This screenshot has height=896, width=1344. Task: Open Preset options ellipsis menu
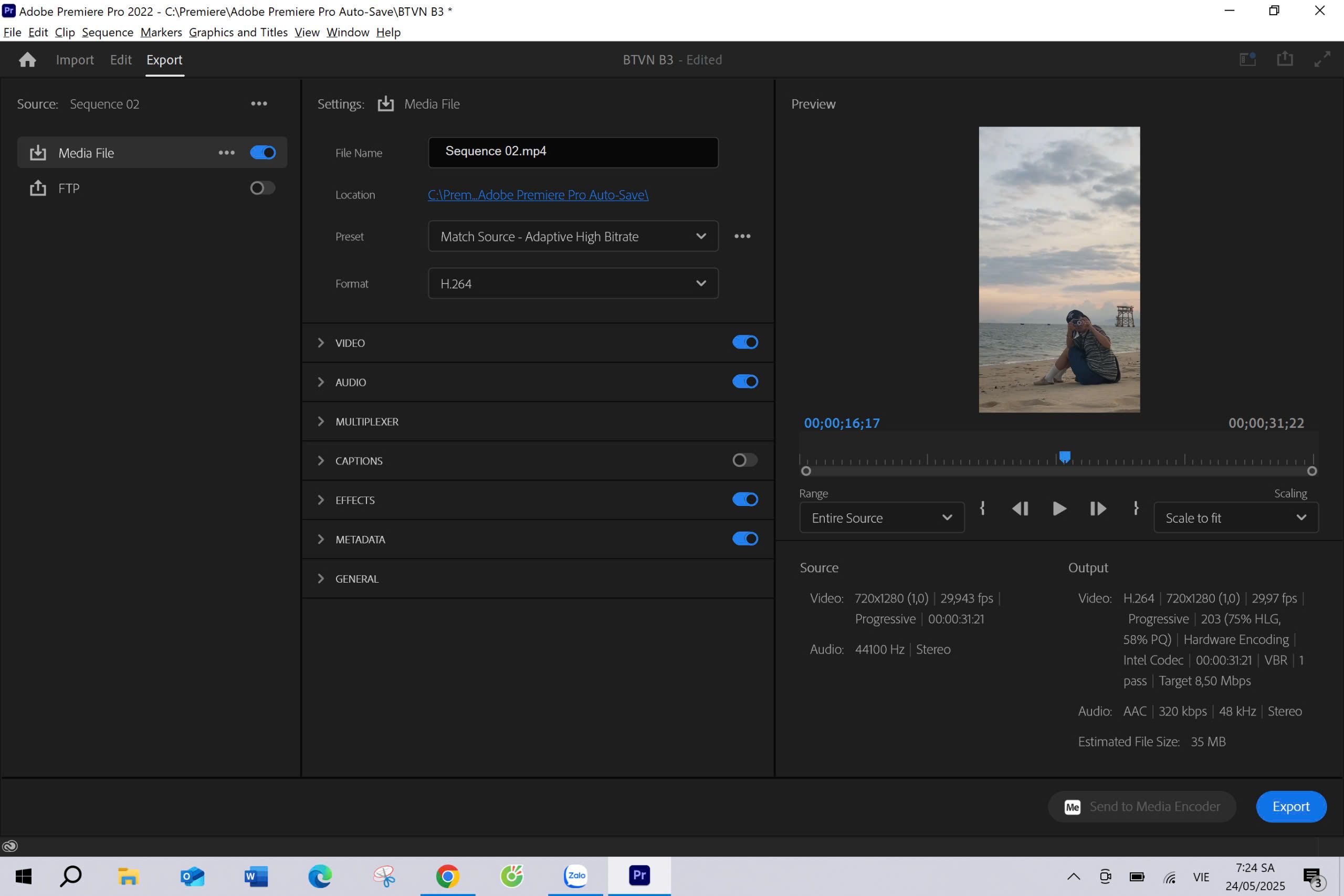coord(742,236)
